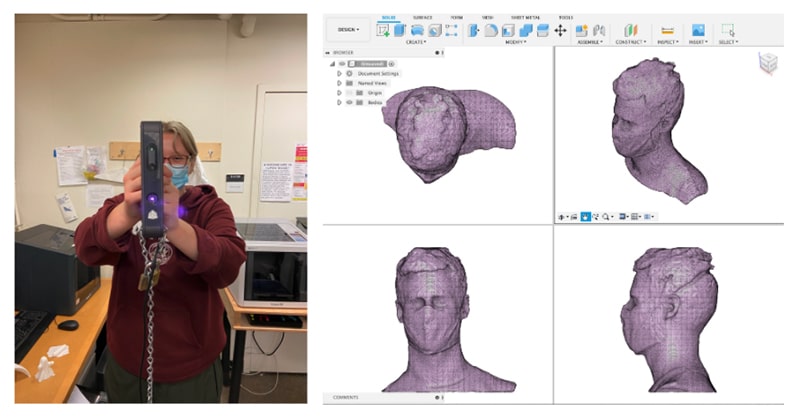Click the ViewCube in top-right viewport

767,63
